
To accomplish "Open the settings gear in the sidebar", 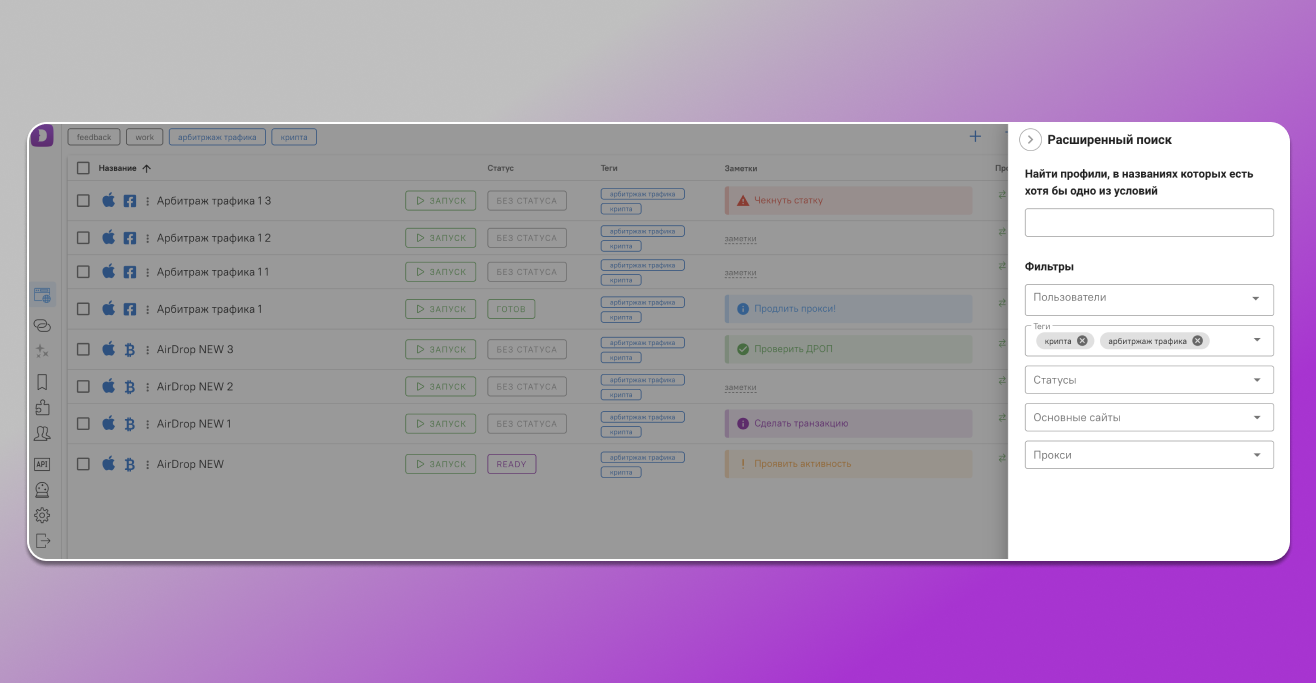I will (x=42, y=515).
